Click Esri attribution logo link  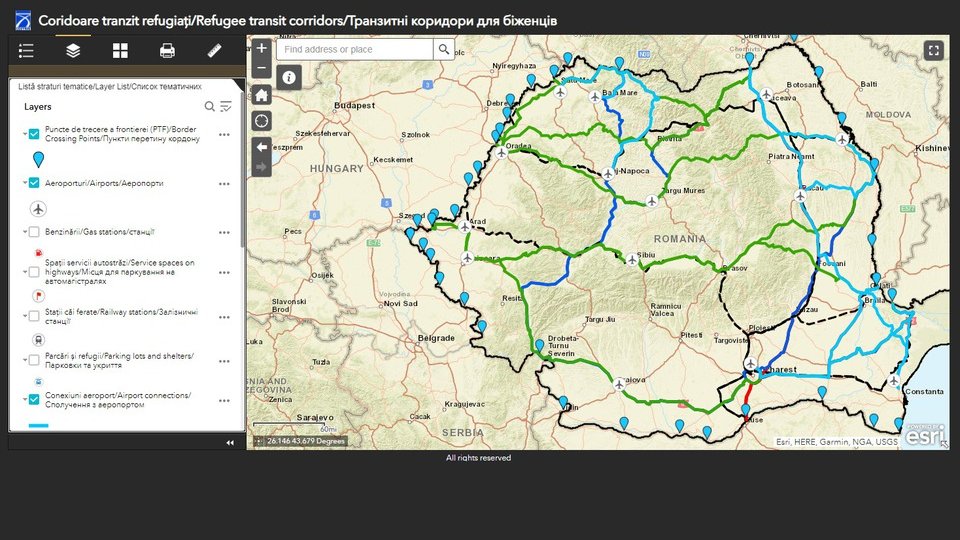[x=924, y=435]
